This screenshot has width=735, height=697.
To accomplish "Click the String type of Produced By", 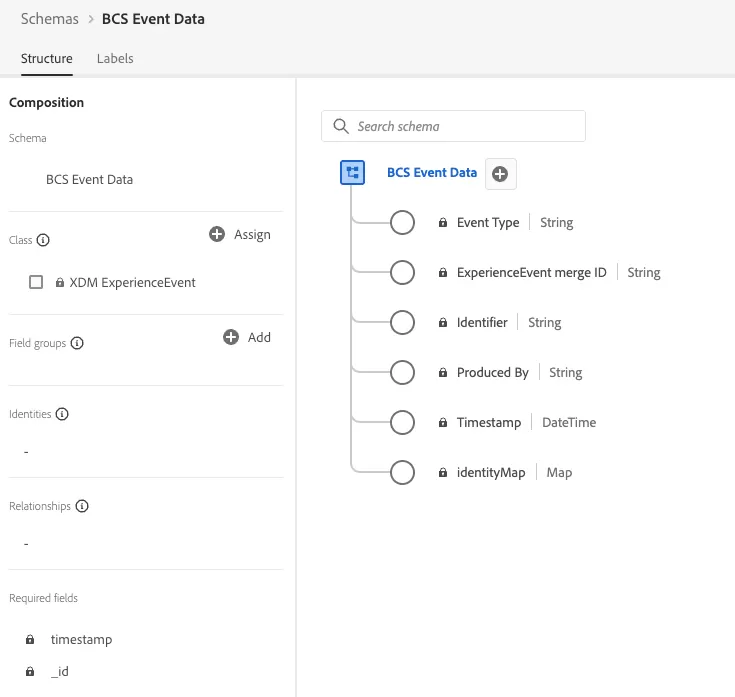I will (566, 373).
